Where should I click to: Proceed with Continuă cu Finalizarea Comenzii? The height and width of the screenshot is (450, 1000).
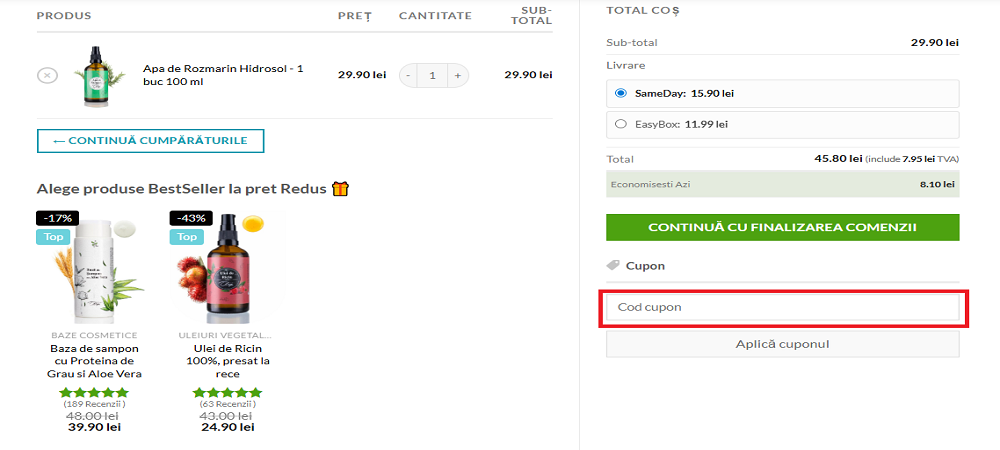pos(782,227)
